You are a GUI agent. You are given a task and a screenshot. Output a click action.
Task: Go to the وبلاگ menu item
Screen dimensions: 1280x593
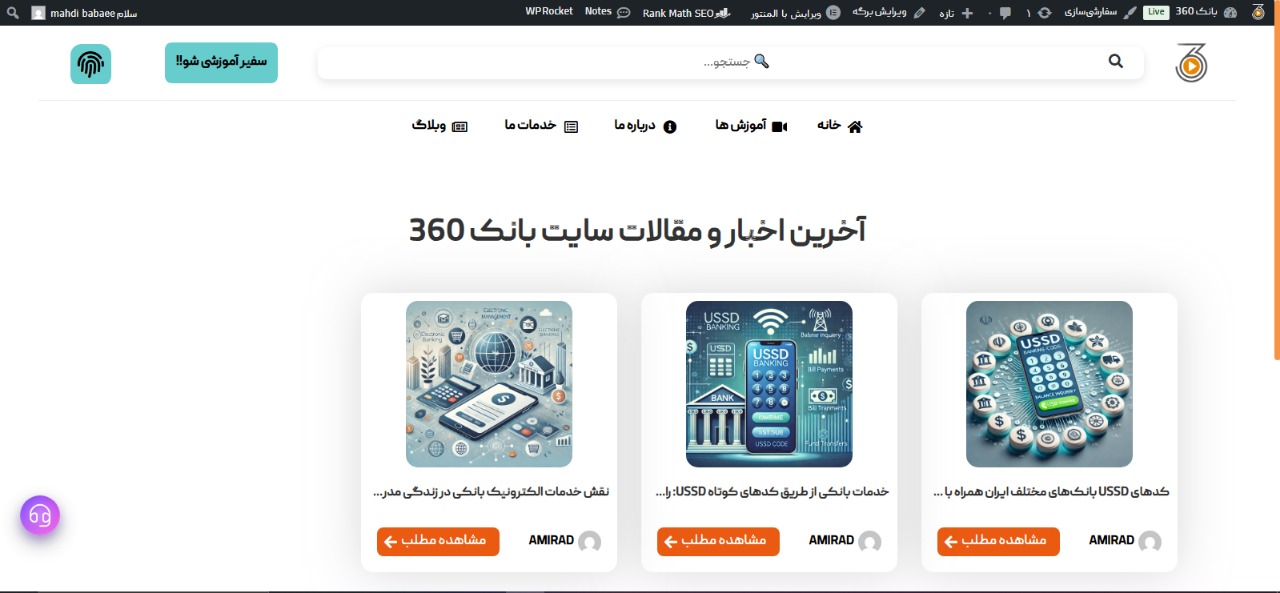[x=440, y=125]
